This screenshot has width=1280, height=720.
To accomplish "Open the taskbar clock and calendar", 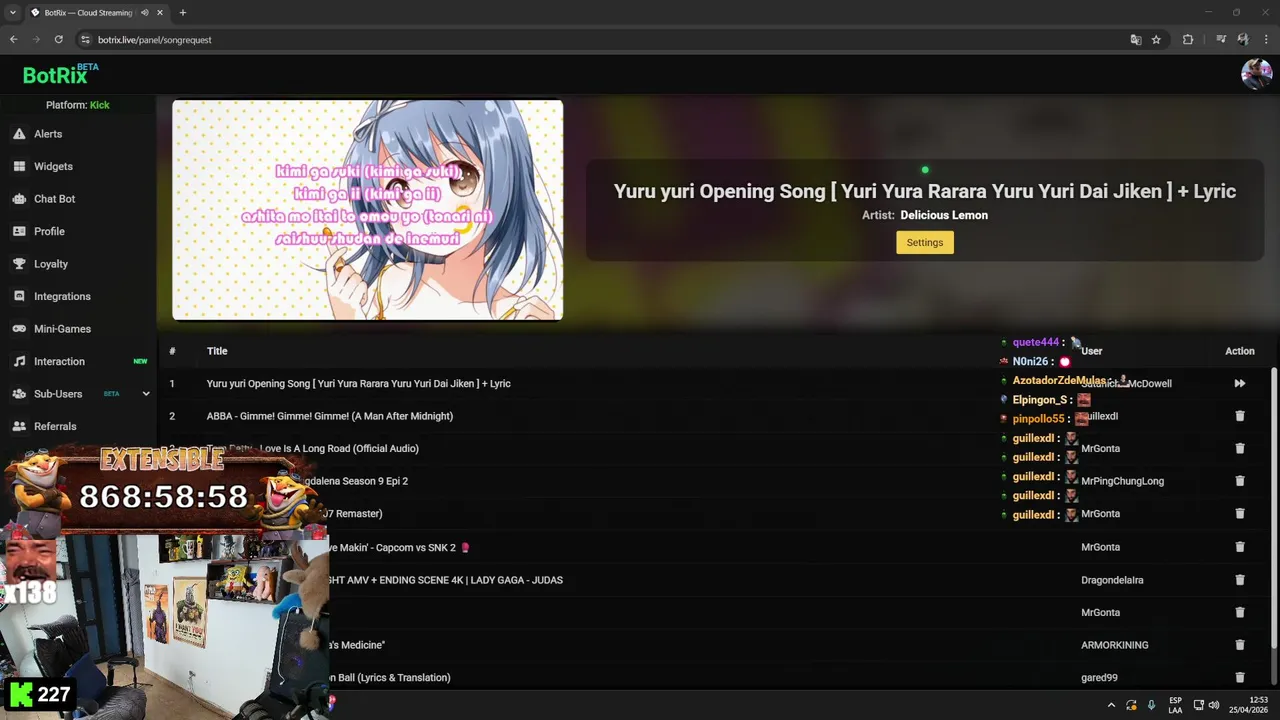I will (x=1249, y=705).
